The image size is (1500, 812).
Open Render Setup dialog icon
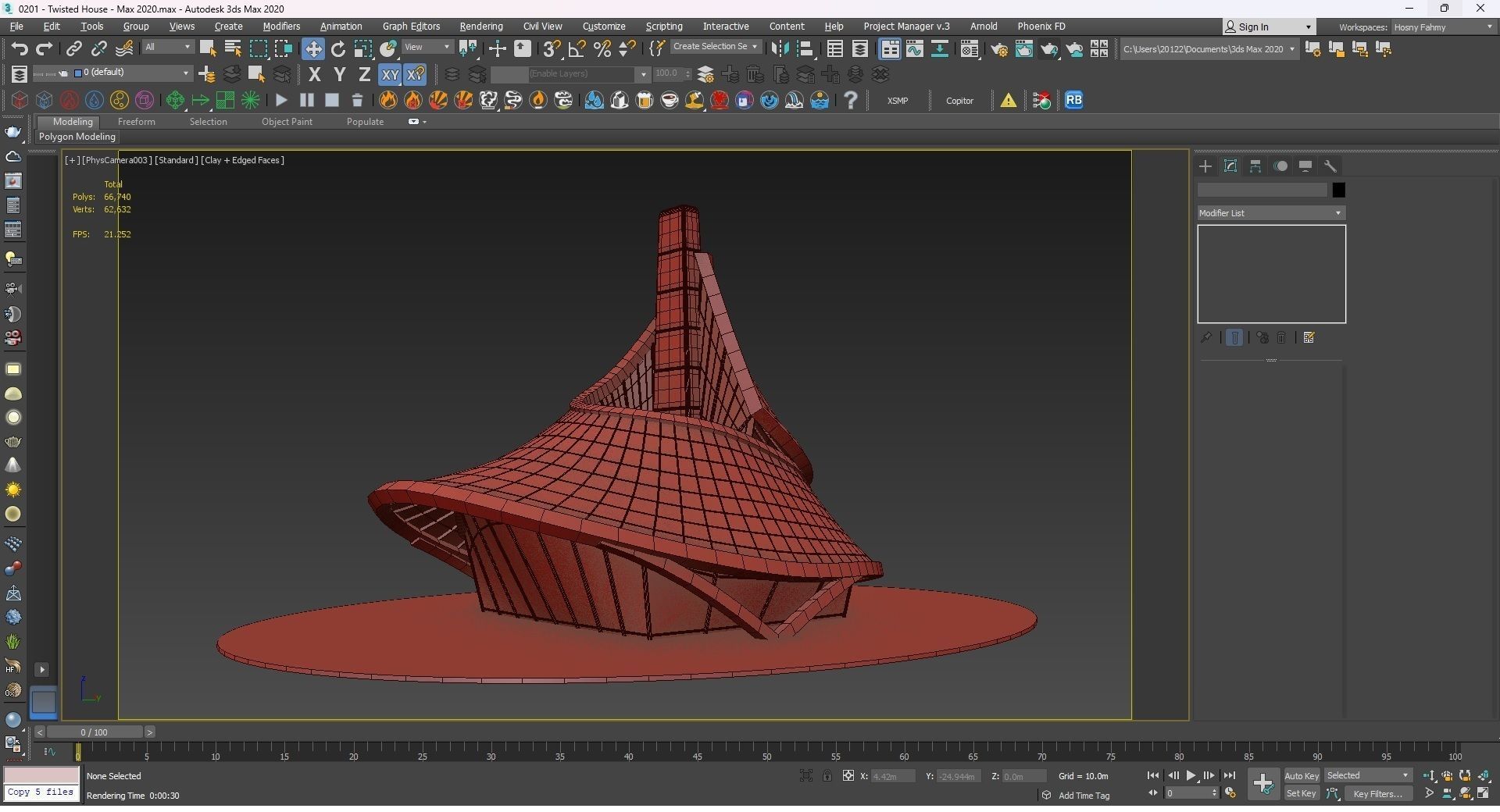pyautogui.click(x=998, y=48)
